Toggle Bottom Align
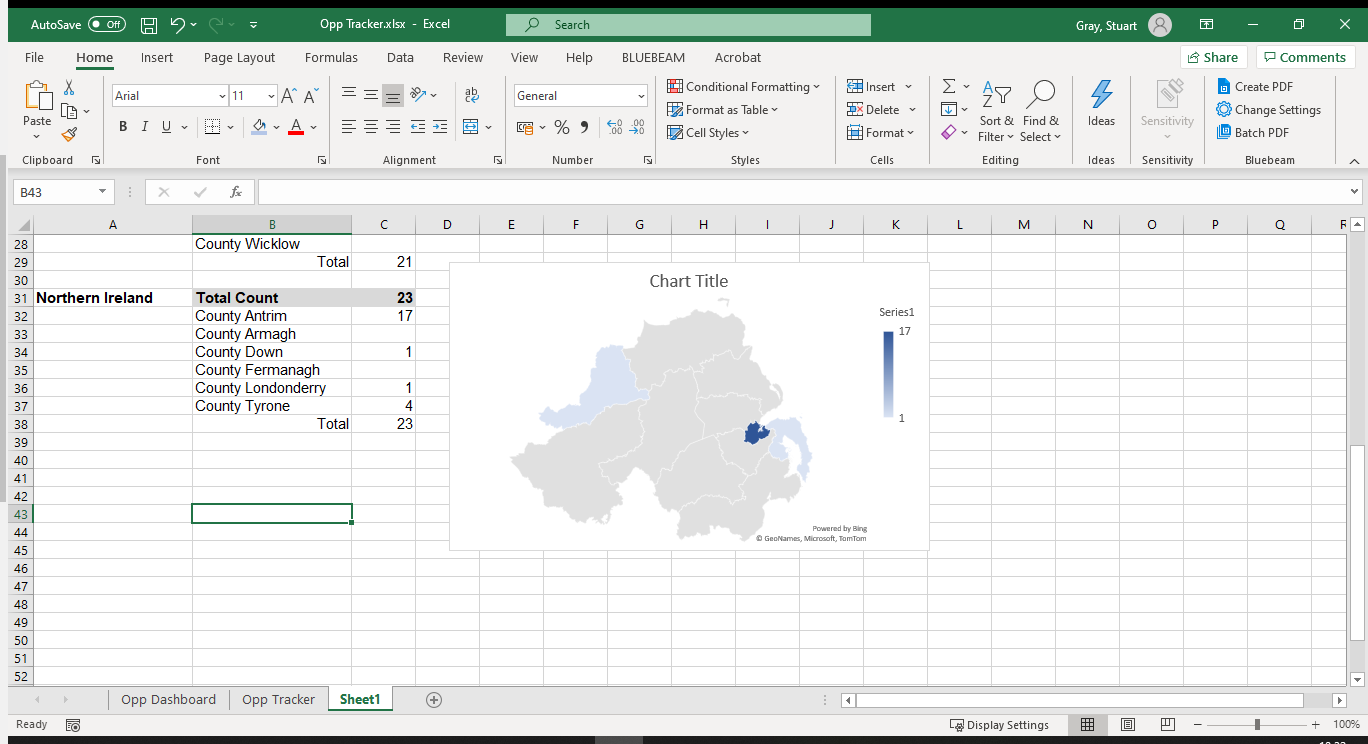This screenshot has height=744, width=1368. (x=393, y=95)
